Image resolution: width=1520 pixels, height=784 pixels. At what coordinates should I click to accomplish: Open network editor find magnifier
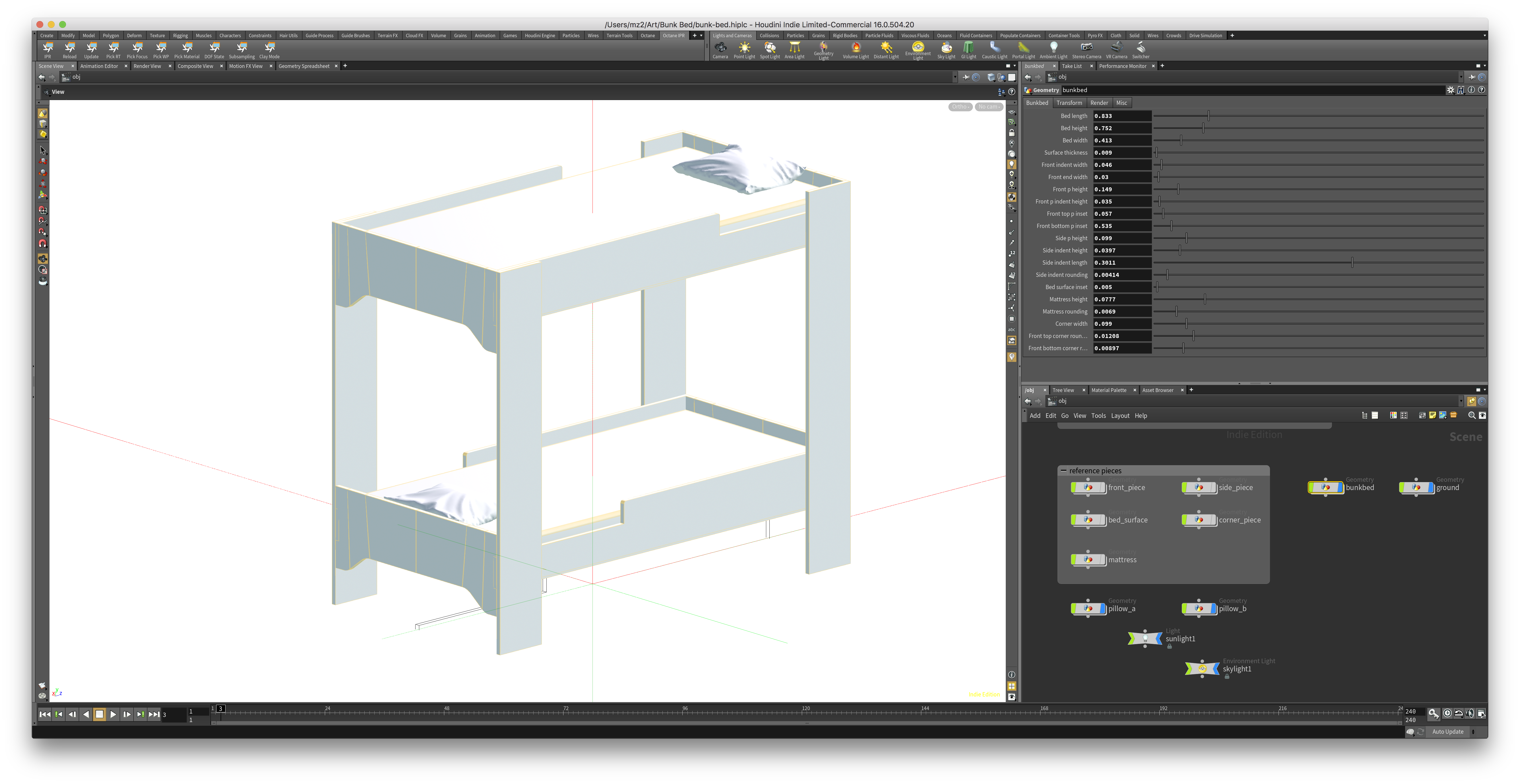pyautogui.click(x=1471, y=415)
